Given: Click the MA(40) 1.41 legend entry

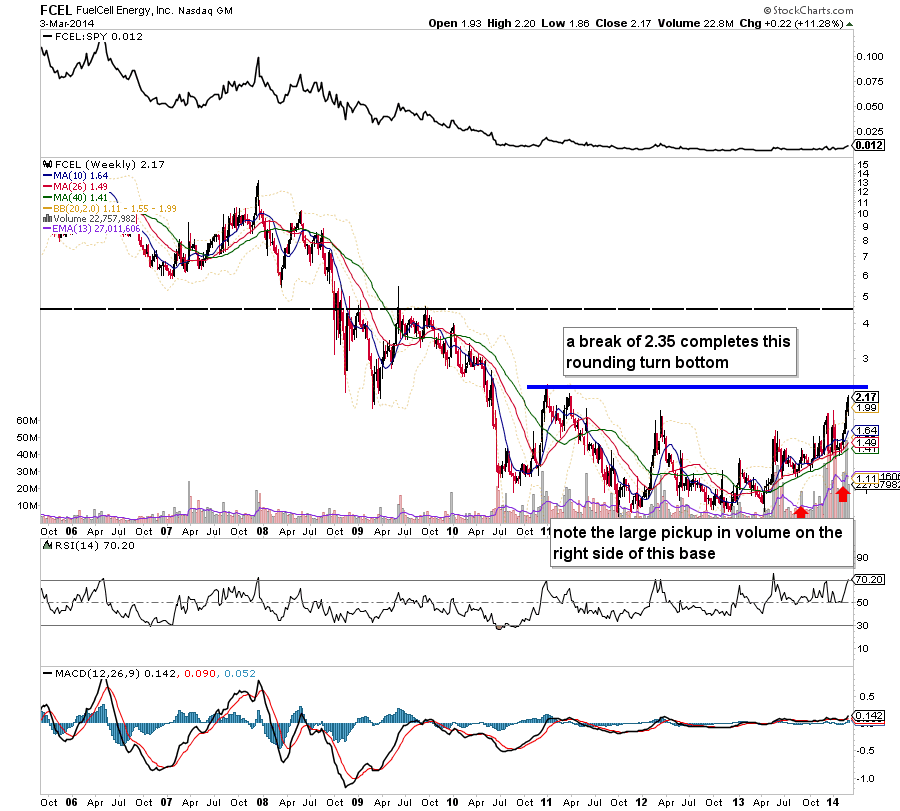Looking at the screenshot, I should 80,198.
